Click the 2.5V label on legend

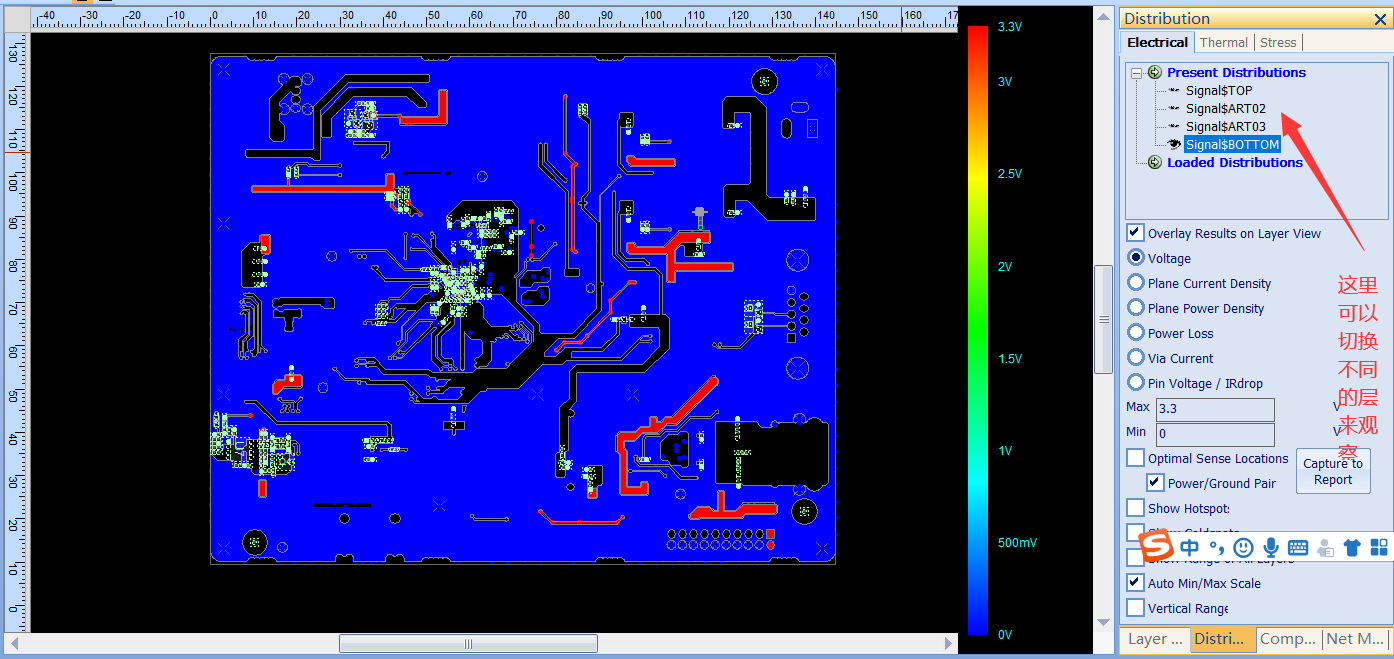1010,174
